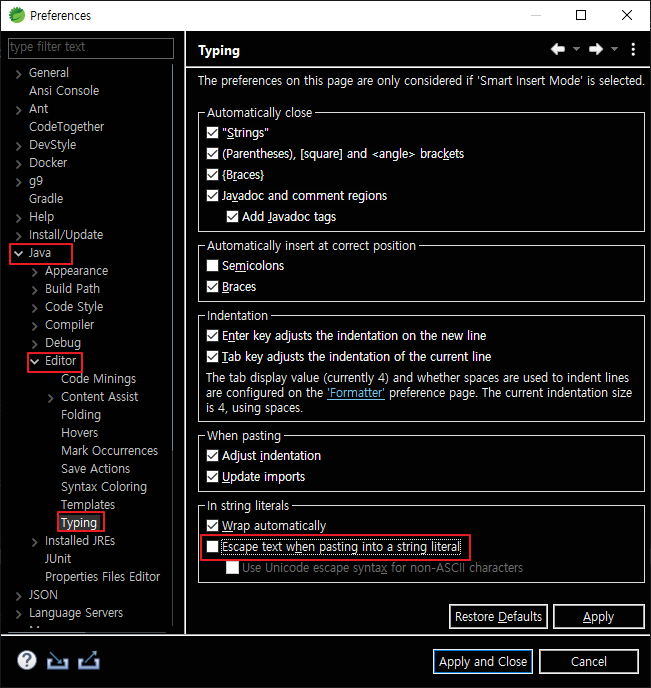Toggle Braces insert at correct position checkbox
The image size is (651, 688).
212,287
